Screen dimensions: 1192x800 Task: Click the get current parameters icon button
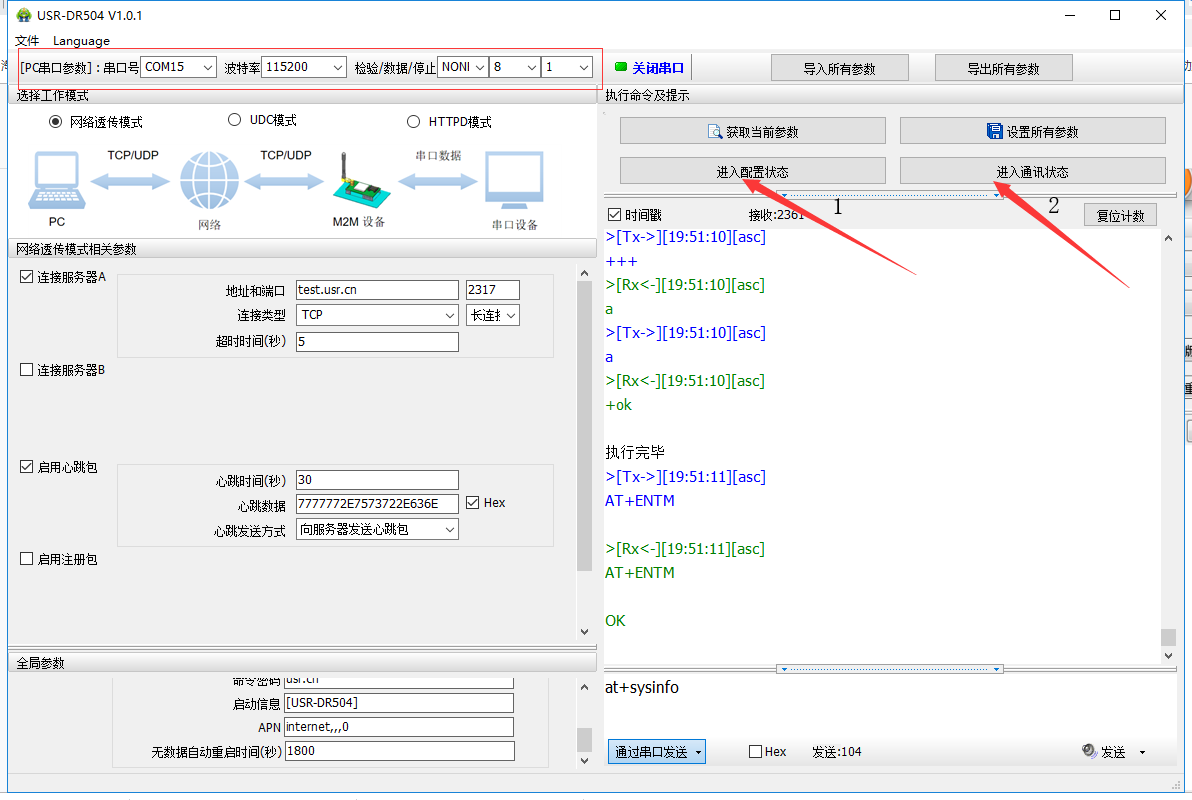click(x=714, y=132)
